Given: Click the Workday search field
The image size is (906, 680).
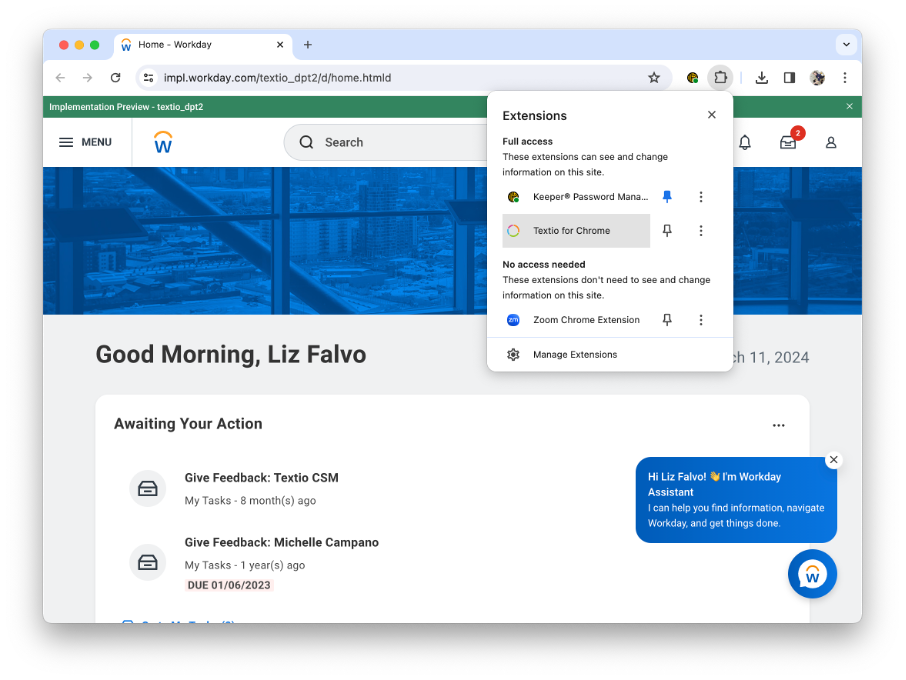Looking at the screenshot, I should click(x=390, y=143).
